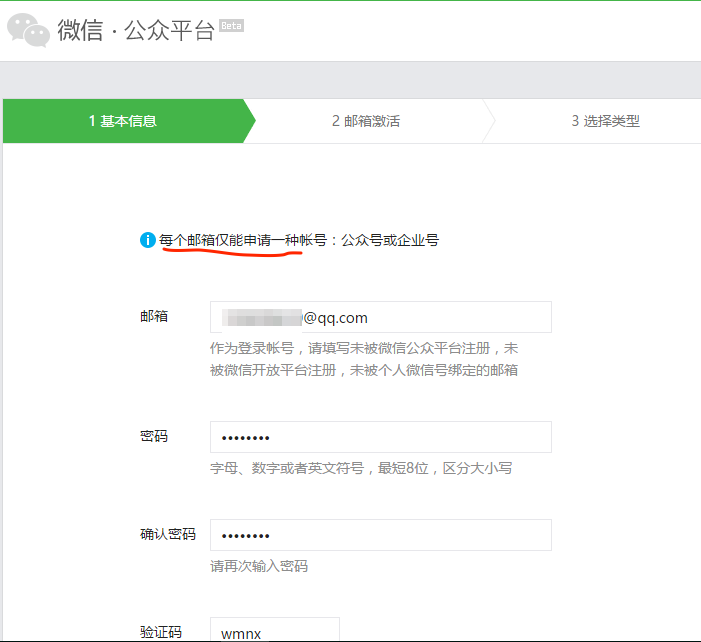Select step 1 基本信息 tab
This screenshot has width=701, height=642.
tap(129, 121)
